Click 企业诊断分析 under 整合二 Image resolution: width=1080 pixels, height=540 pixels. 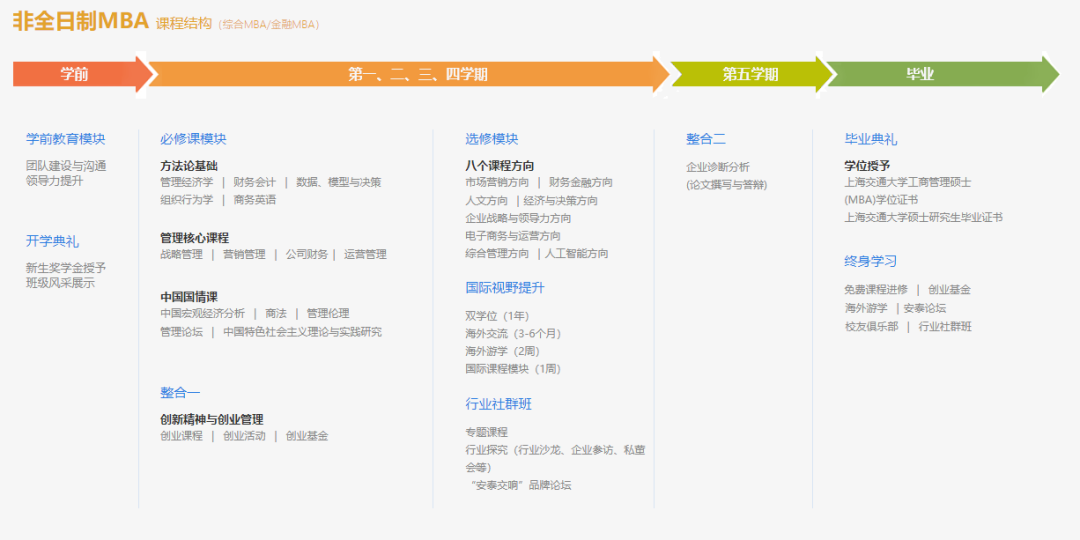[717, 167]
